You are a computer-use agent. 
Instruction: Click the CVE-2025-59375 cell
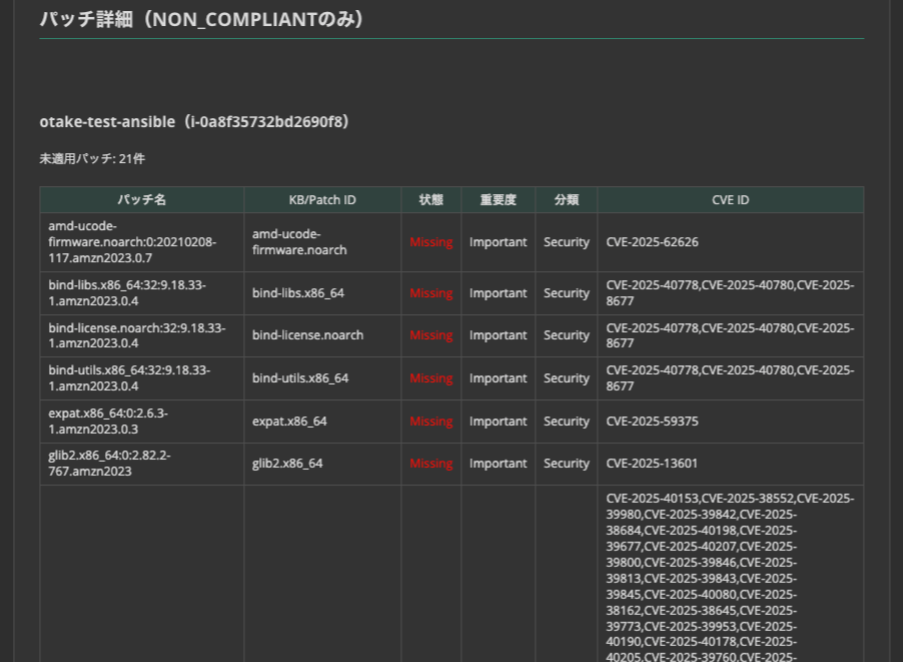(652, 421)
